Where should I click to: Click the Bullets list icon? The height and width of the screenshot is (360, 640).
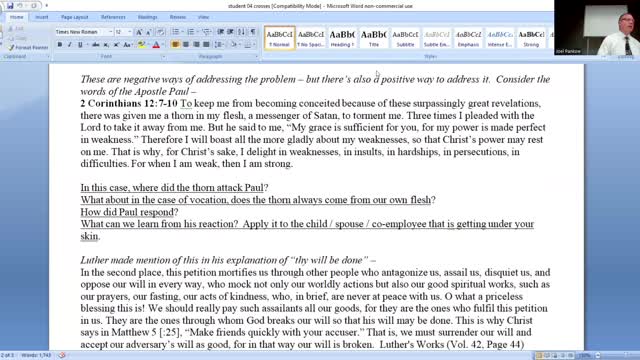176,32
